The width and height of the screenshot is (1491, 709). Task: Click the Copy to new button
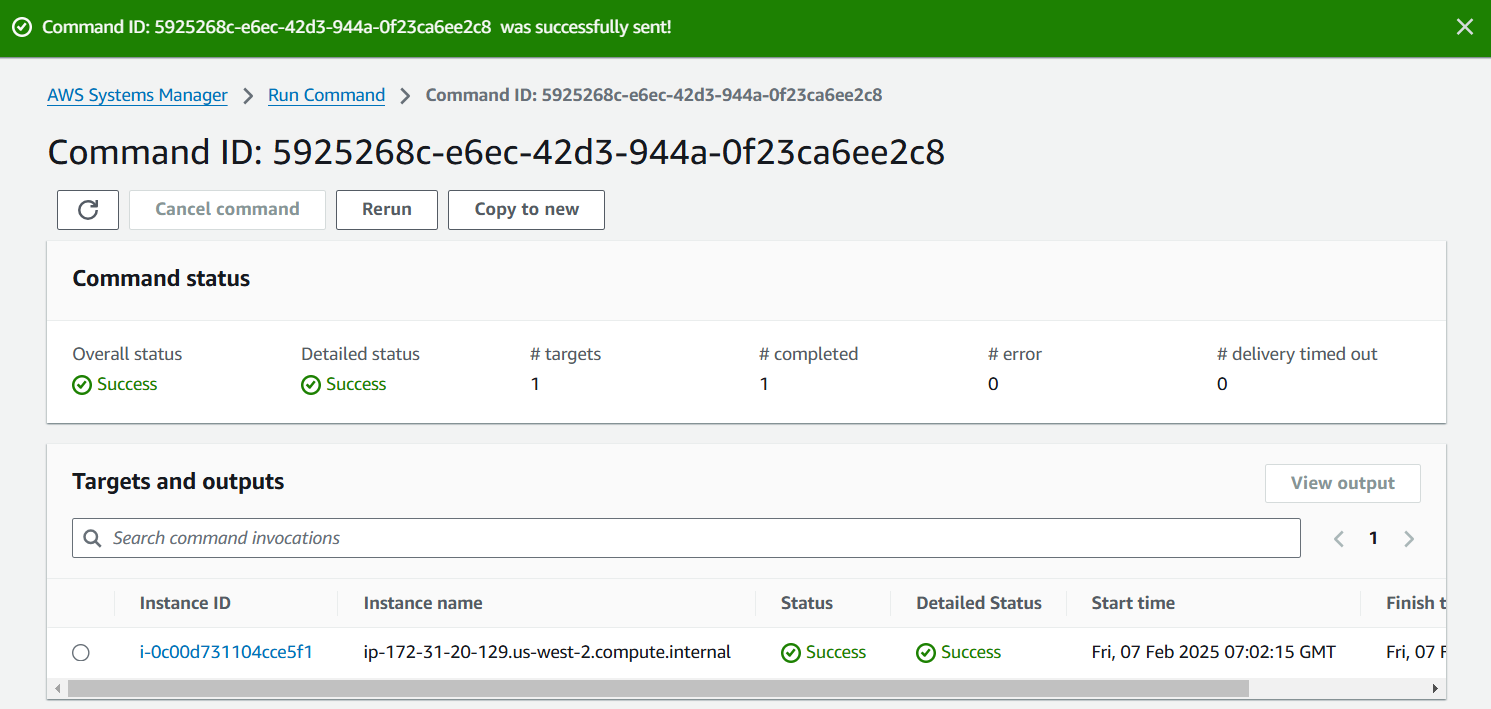tap(526, 210)
